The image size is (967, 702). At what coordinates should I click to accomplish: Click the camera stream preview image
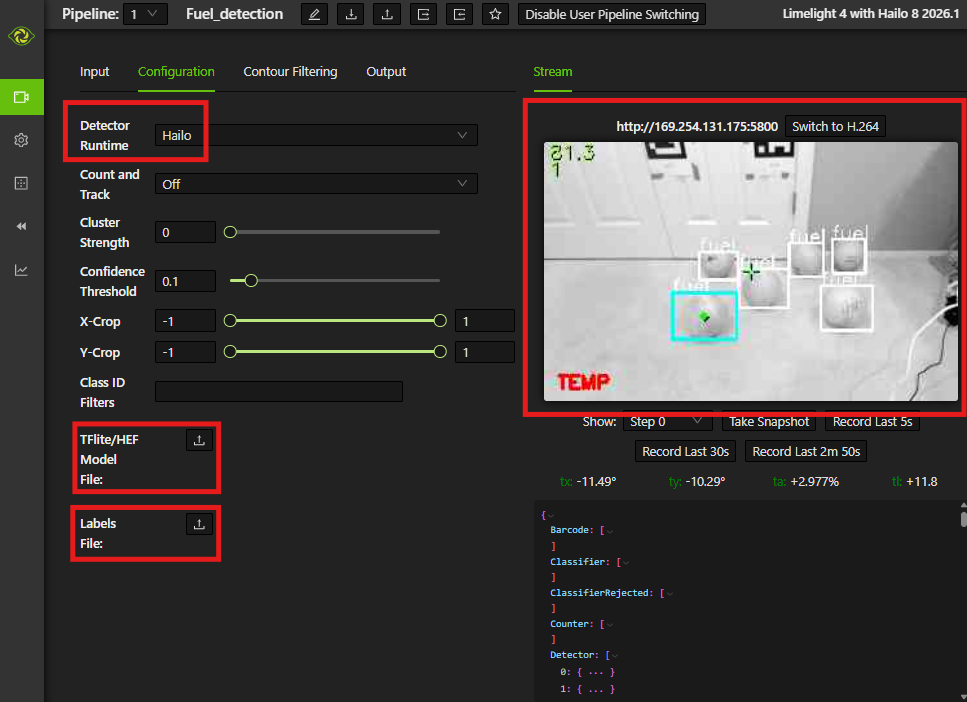pos(751,271)
